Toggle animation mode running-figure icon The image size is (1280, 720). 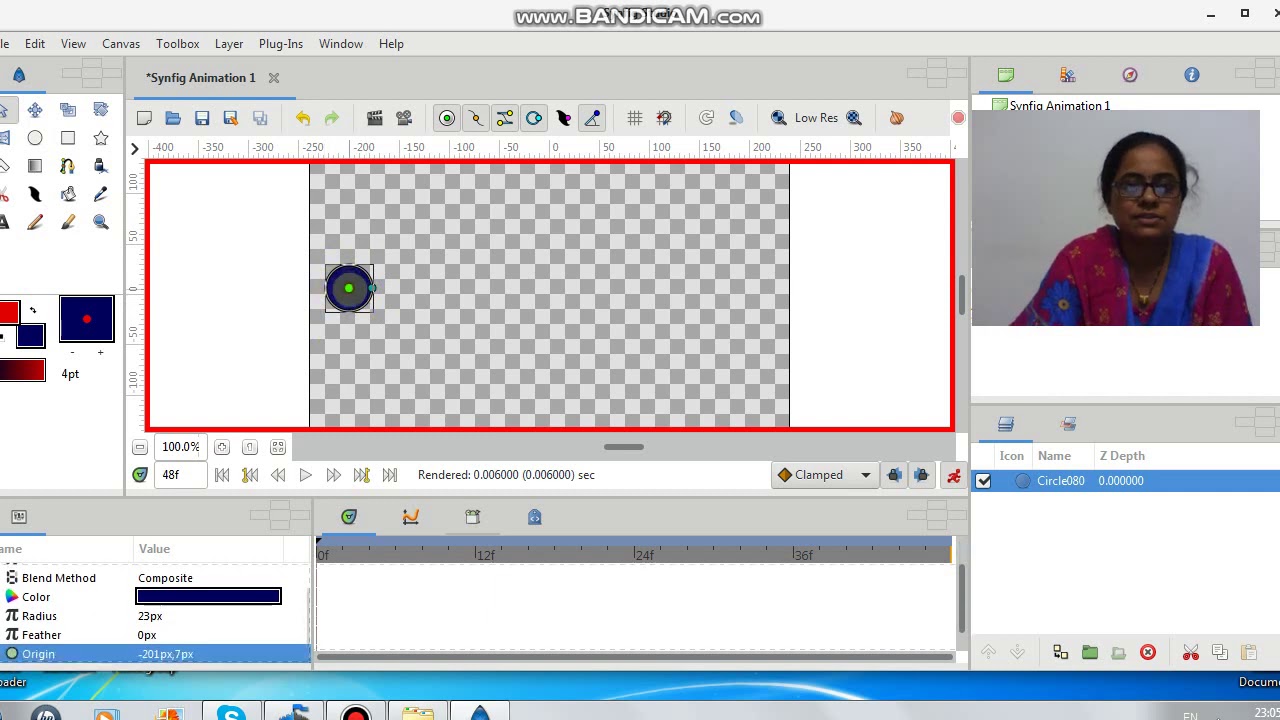click(954, 476)
